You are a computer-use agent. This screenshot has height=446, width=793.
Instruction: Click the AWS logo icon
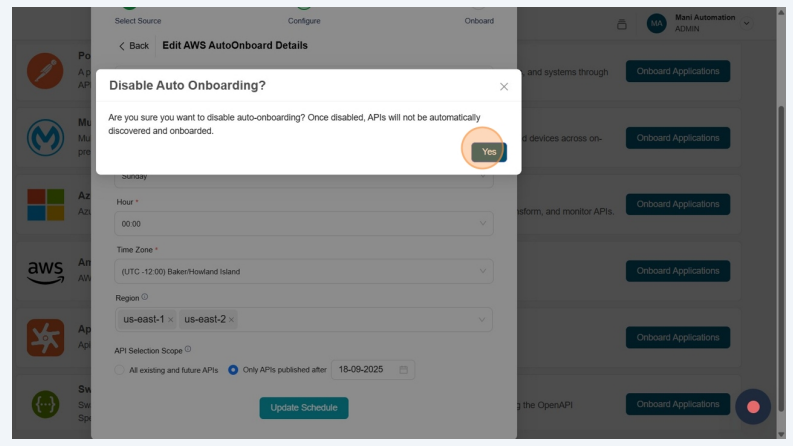(x=45, y=271)
